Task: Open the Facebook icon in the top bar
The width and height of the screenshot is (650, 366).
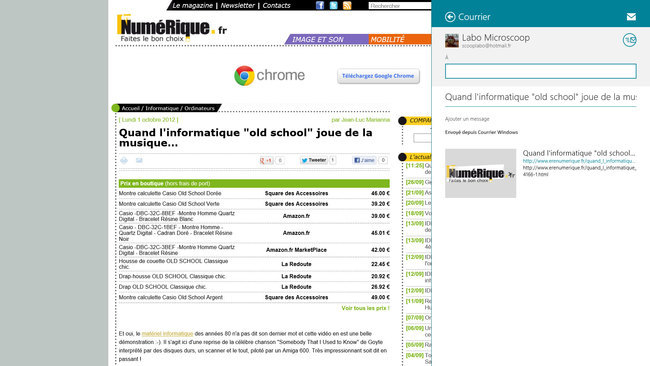Action: coord(320,5)
